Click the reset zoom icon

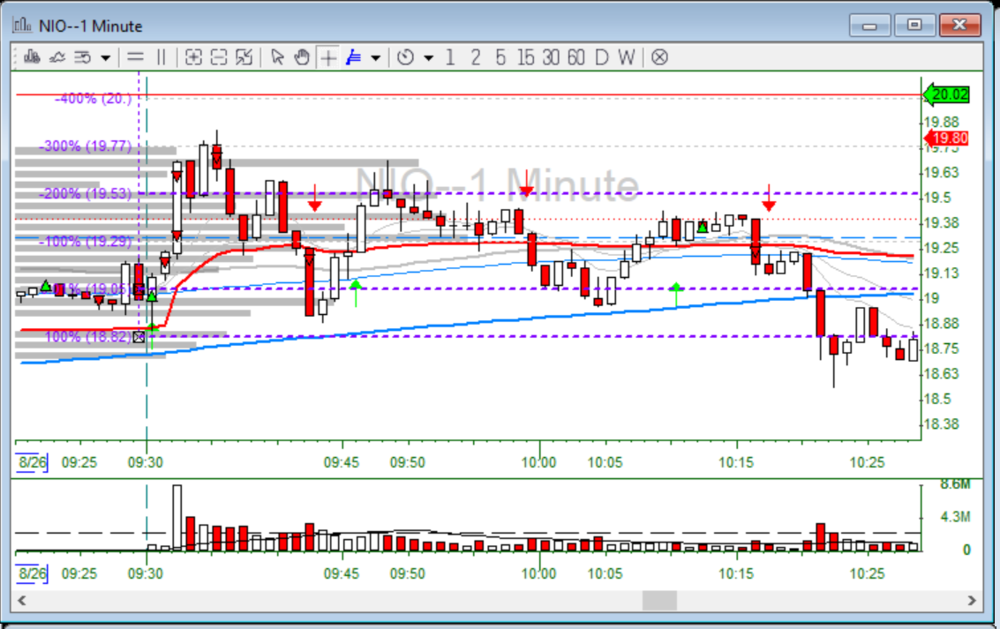coord(244,57)
